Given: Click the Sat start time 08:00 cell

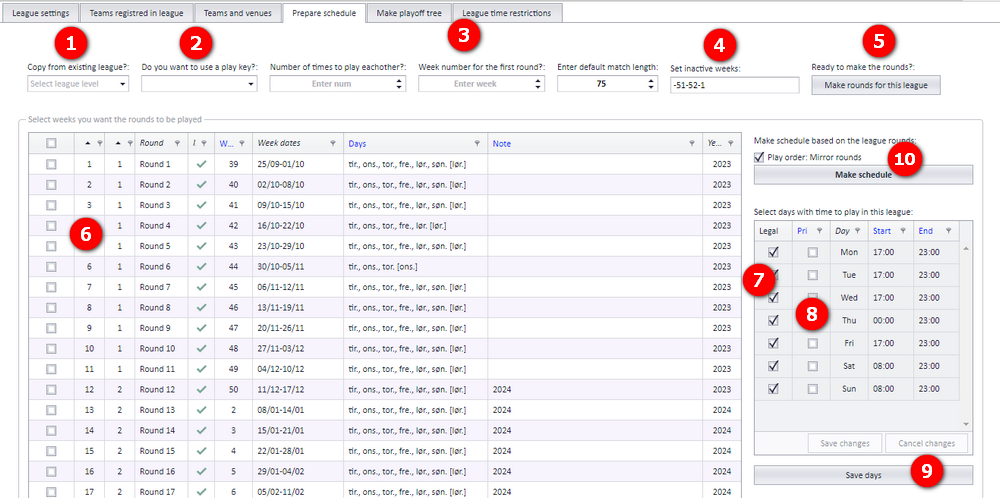Looking at the screenshot, I should [x=891, y=366].
